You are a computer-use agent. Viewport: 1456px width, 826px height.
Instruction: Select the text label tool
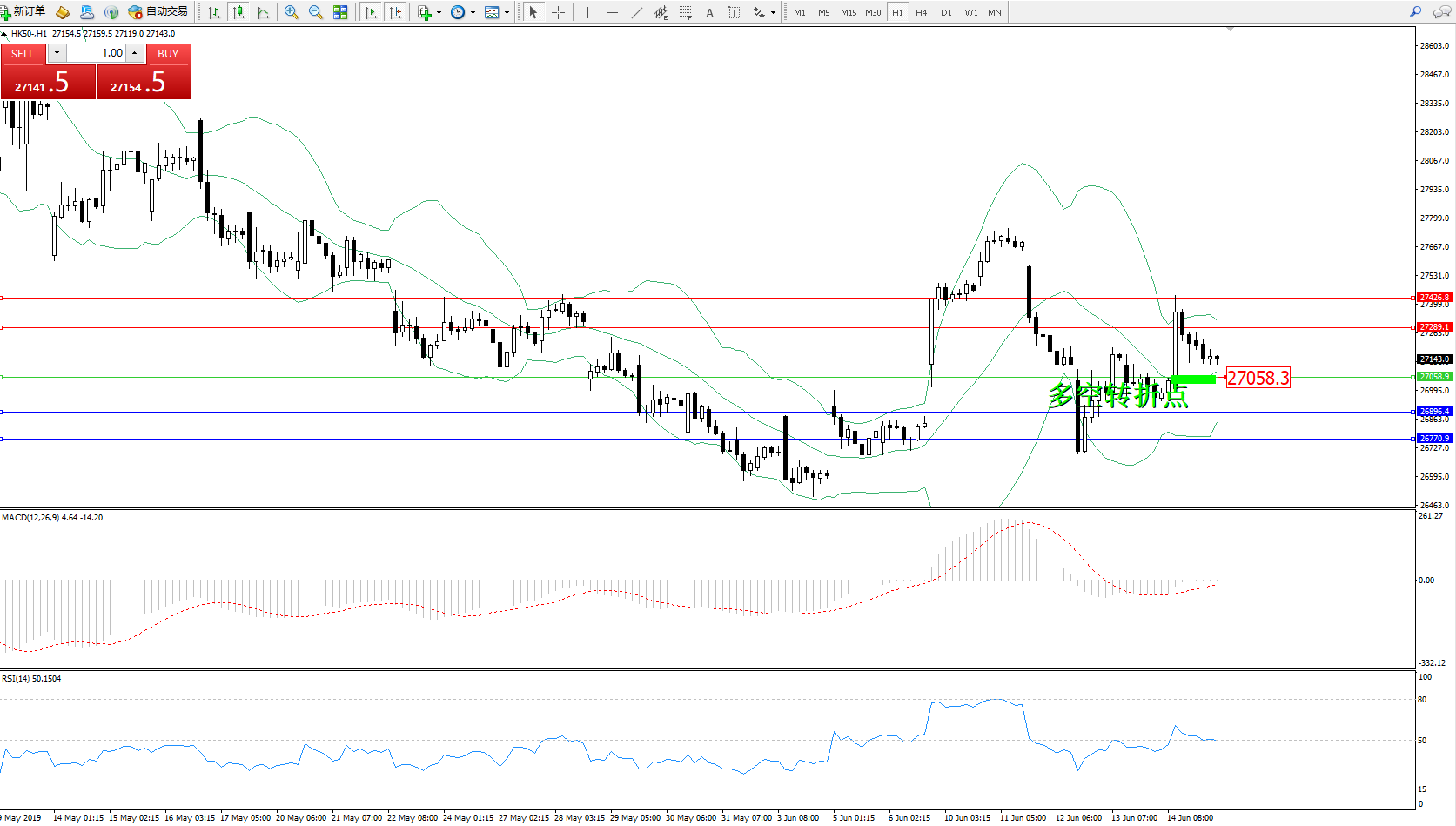click(x=734, y=12)
